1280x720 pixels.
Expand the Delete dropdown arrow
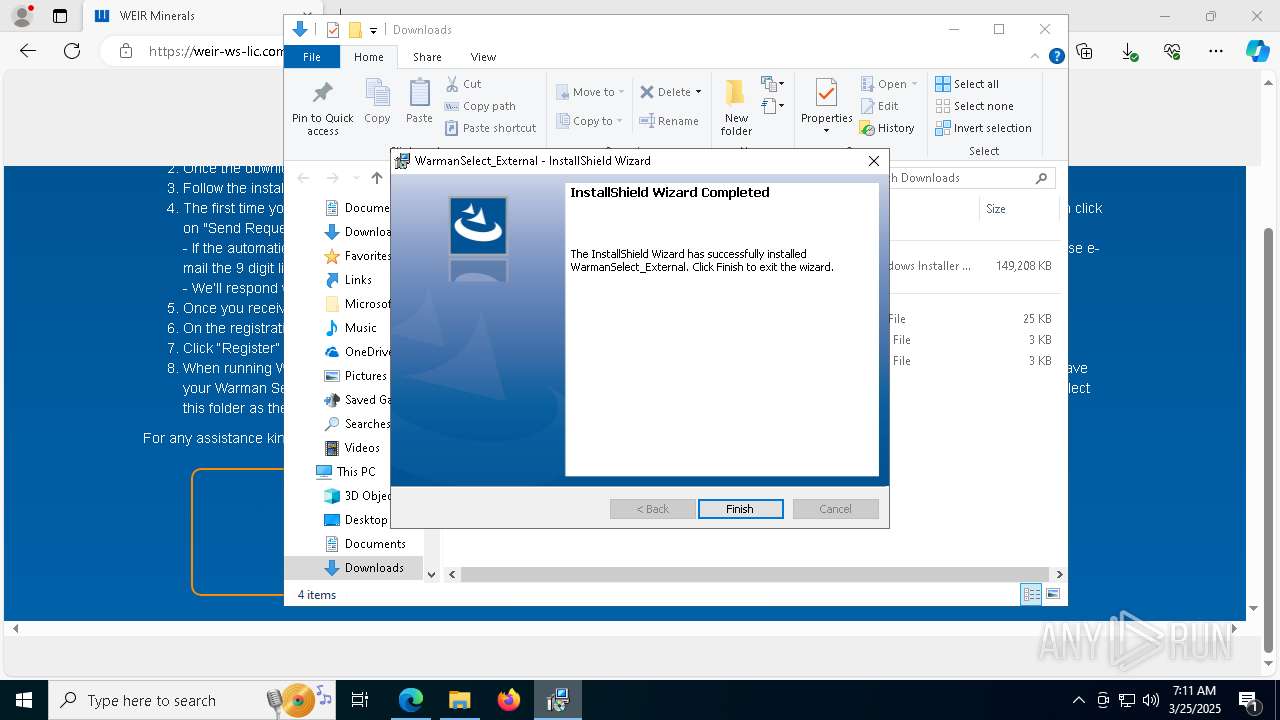coord(698,92)
